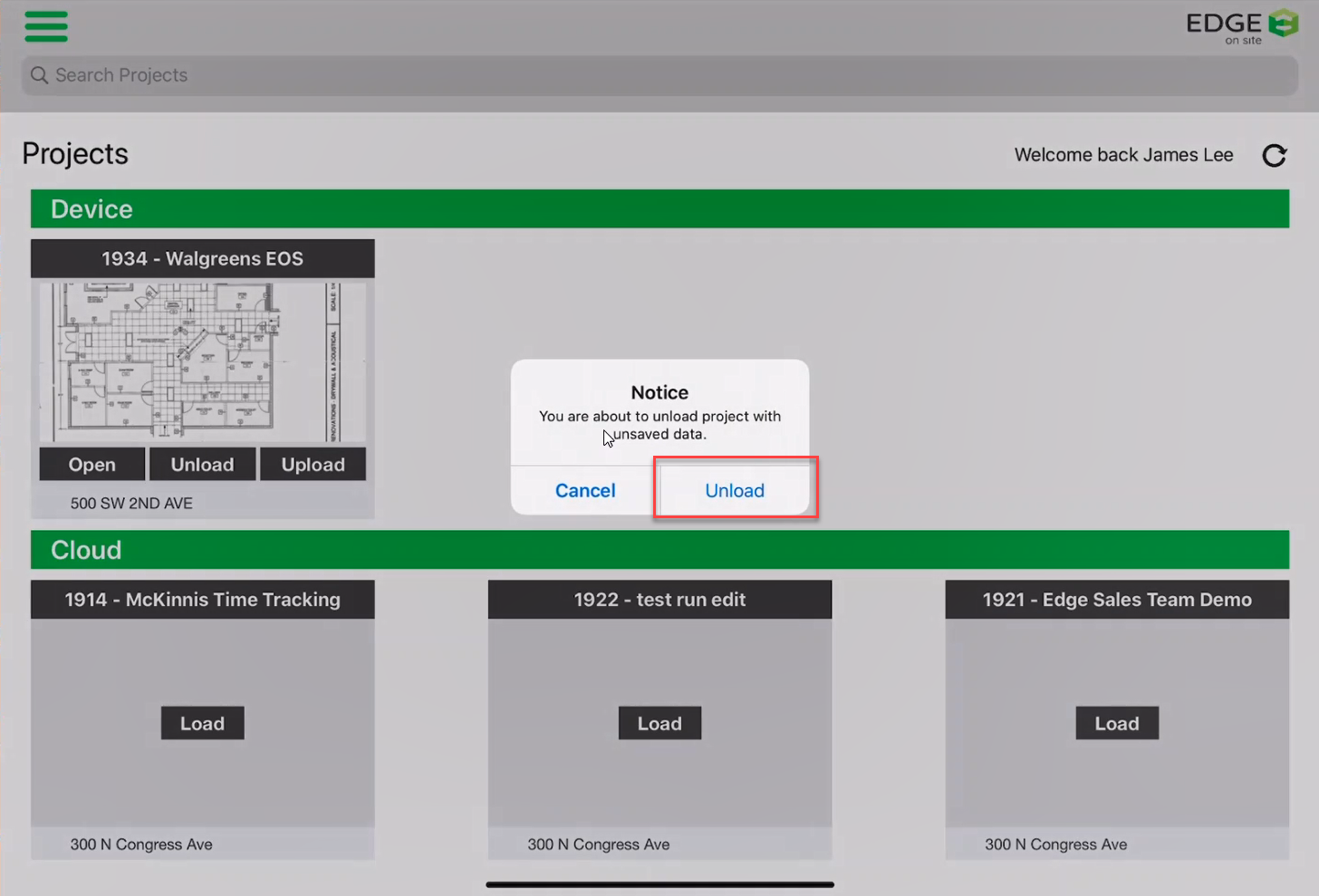Click the Device section header

click(x=659, y=209)
